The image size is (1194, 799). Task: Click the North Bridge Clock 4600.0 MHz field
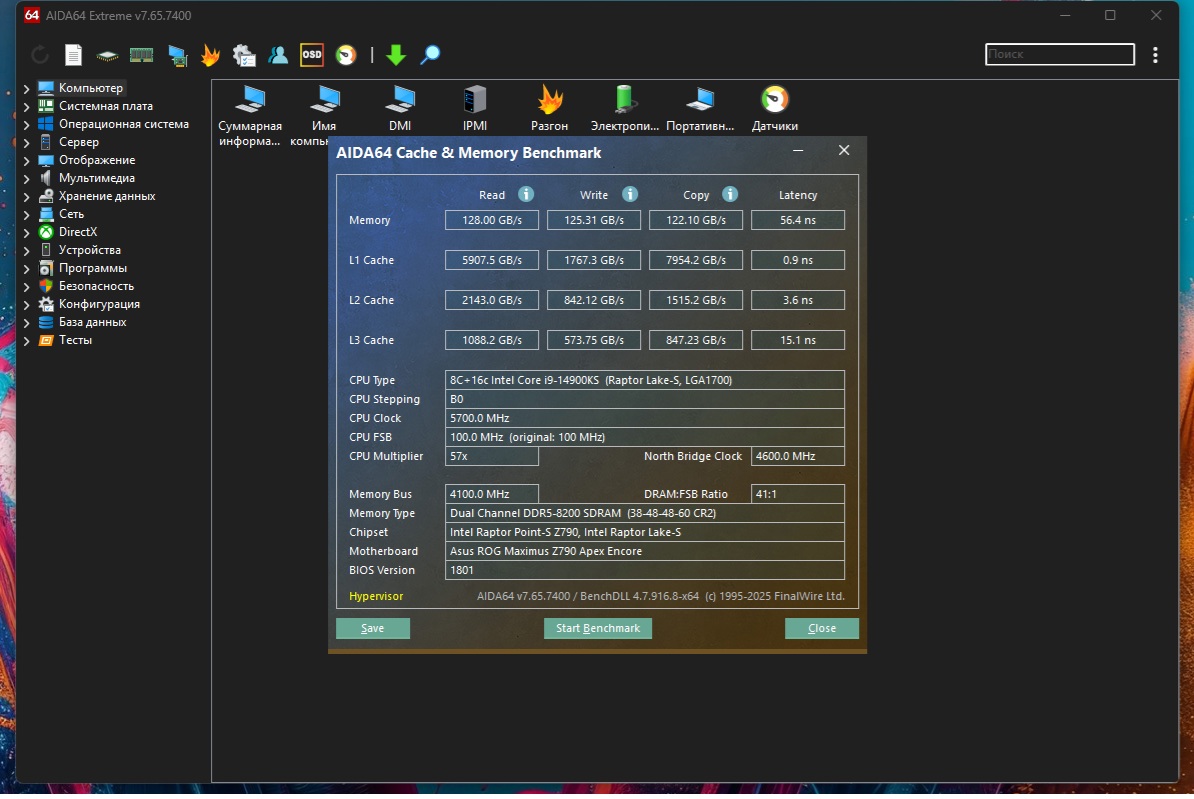pos(797,456)
